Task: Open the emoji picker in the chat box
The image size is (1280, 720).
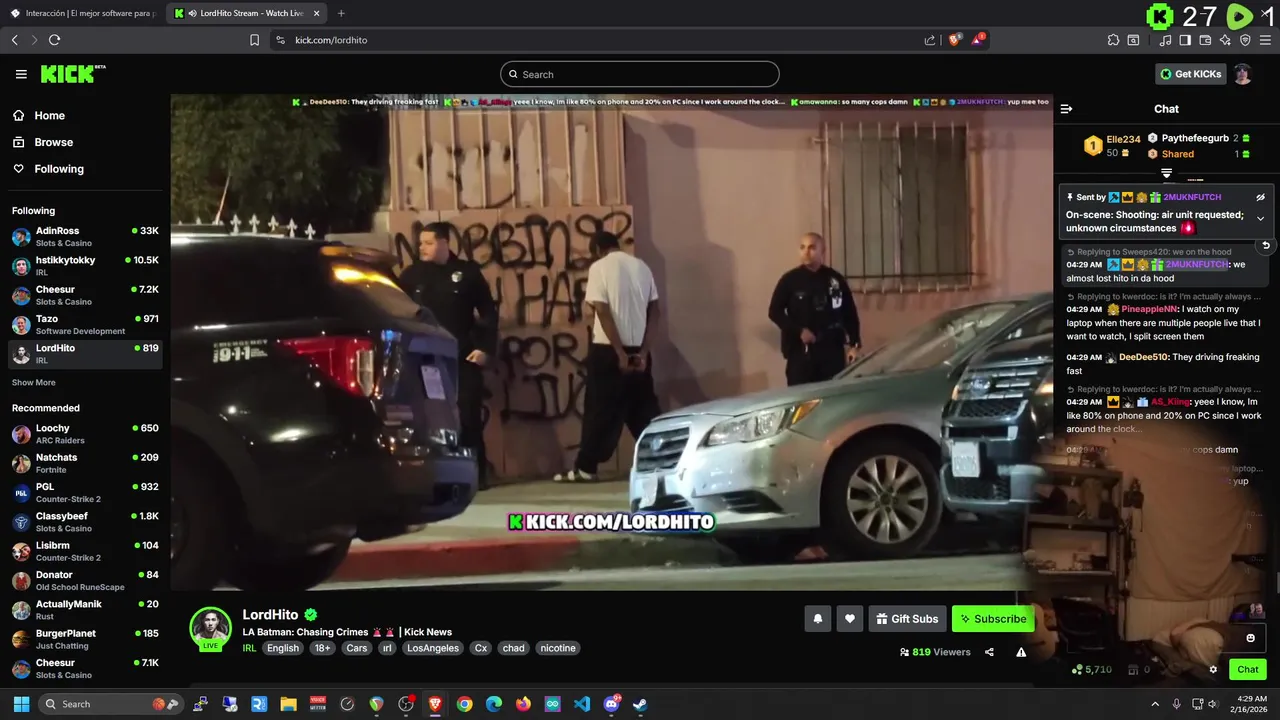Action: coord(1250,638)
